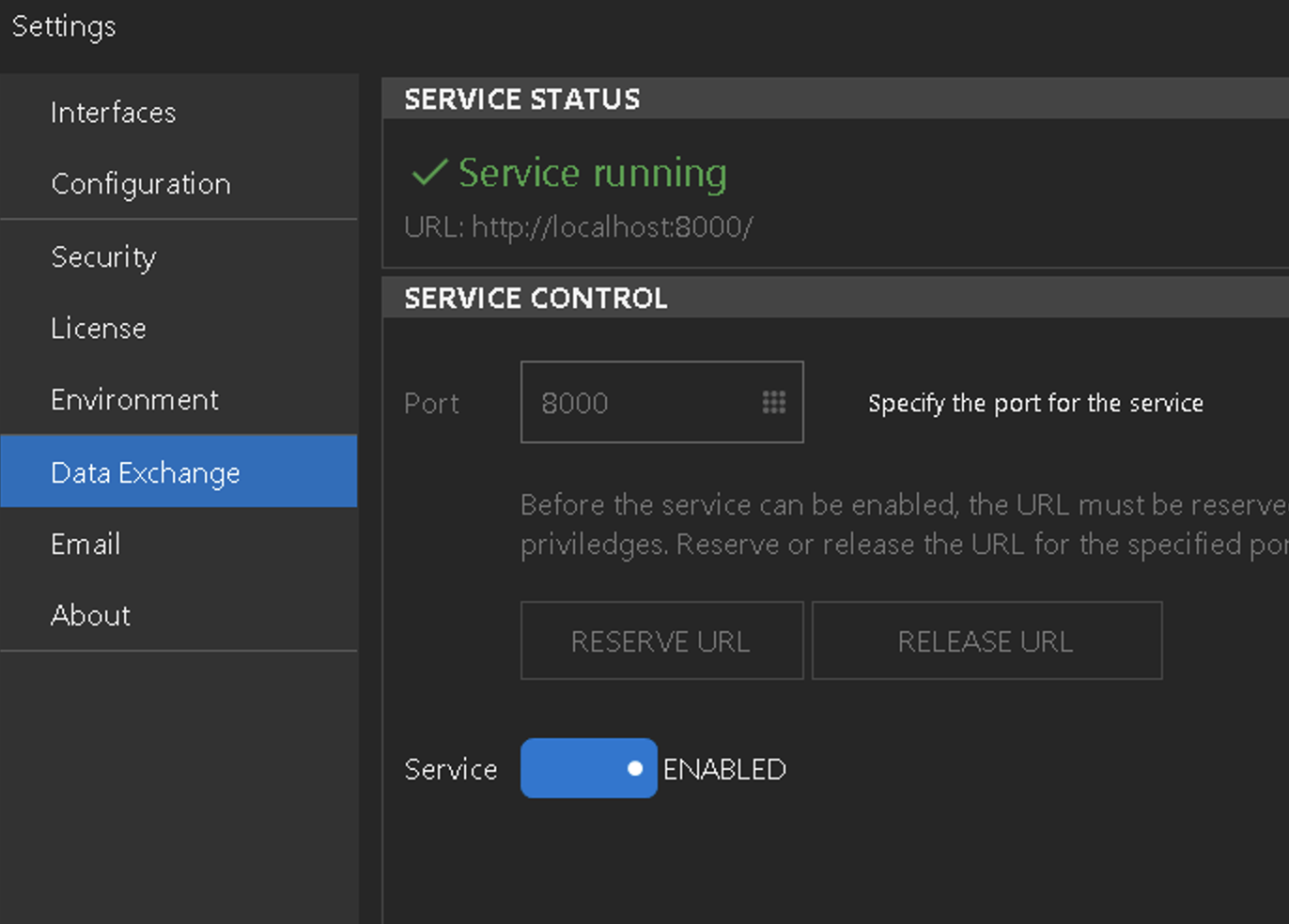Screen dimensions: 1289x924
Task: Click the ENABLED label beside the switch
Action: pos(724,769)
